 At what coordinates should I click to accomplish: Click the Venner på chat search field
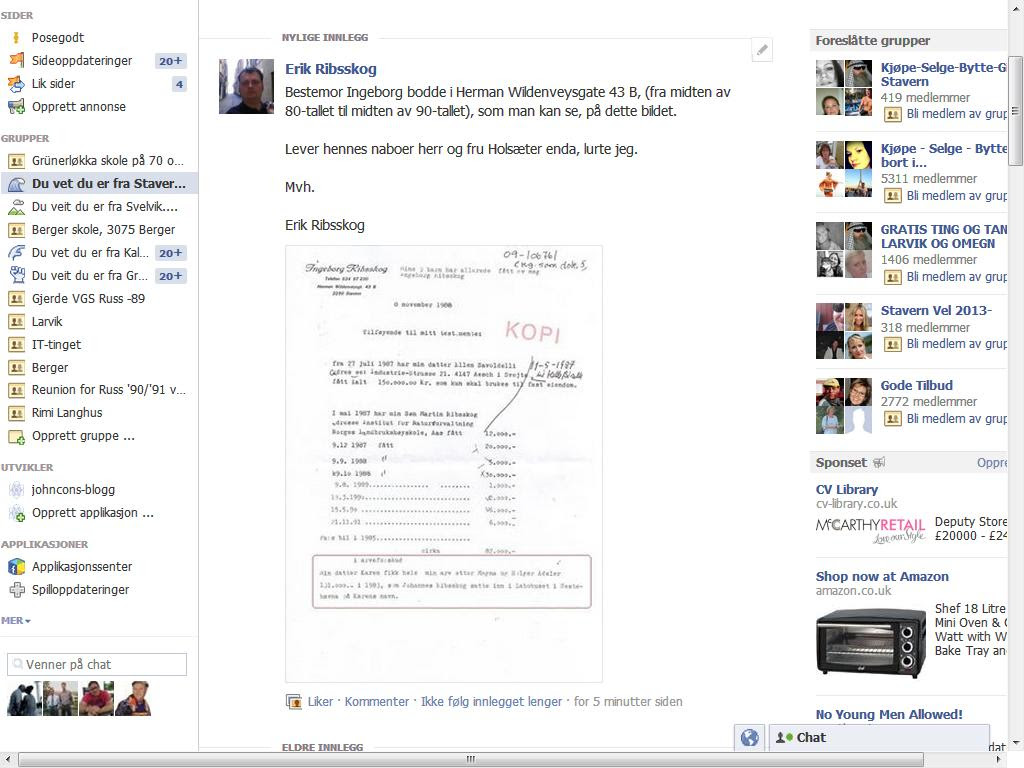97,664
